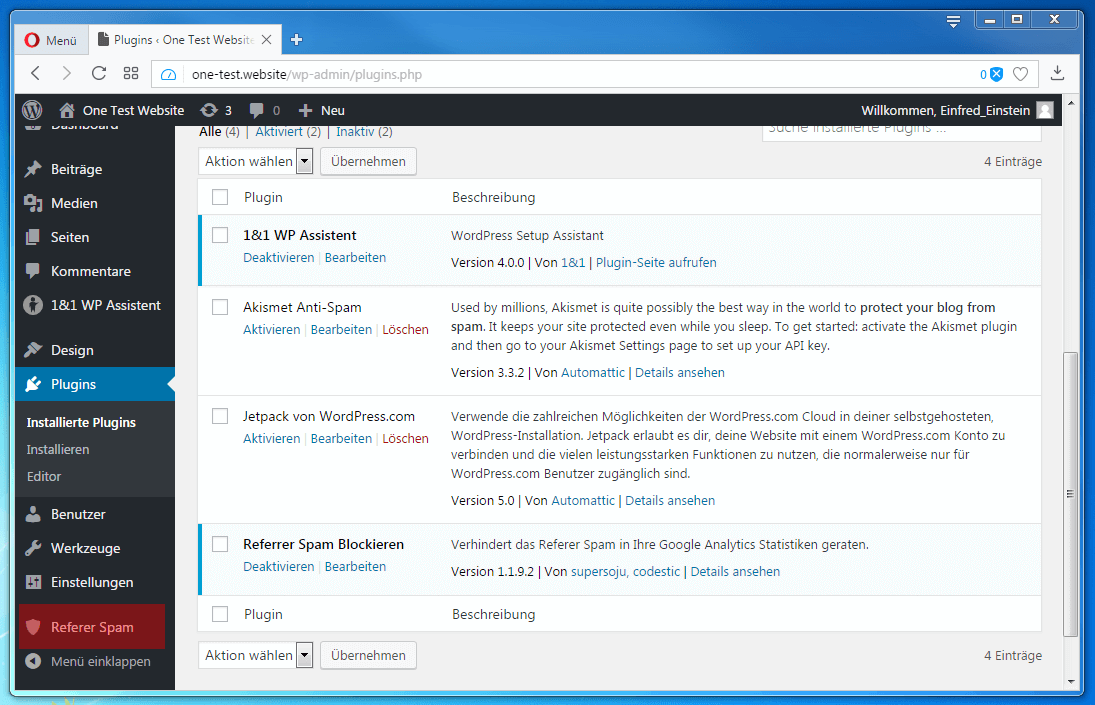
Task: Tick the 1&1 WP Assistent checkbox
Action: pyautogui.click(x=220, y=235)
